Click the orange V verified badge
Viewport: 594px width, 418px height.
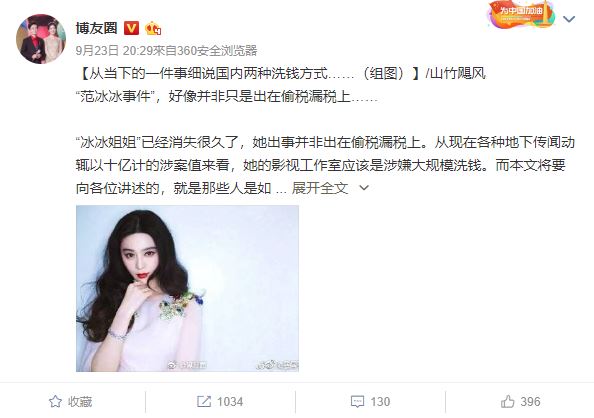point(131,28)
